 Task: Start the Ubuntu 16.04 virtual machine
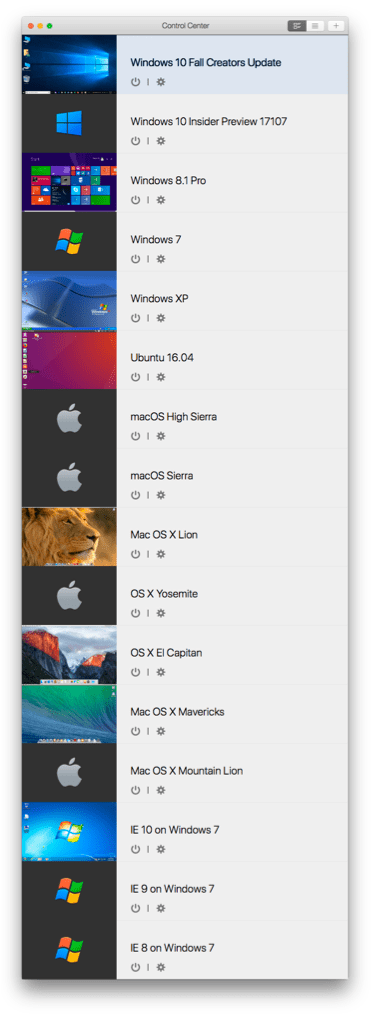136,377
